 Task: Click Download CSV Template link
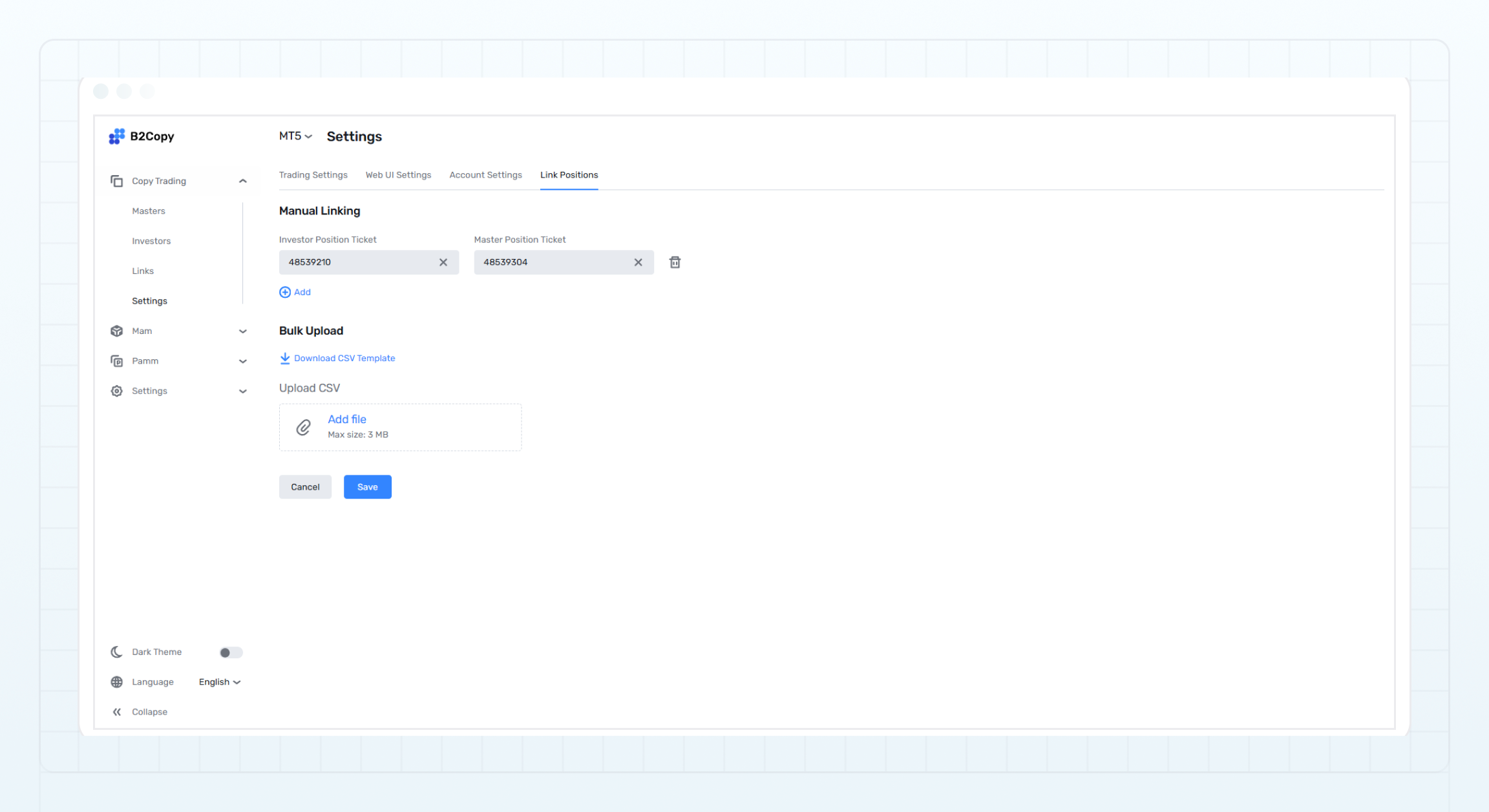point(344,358)
